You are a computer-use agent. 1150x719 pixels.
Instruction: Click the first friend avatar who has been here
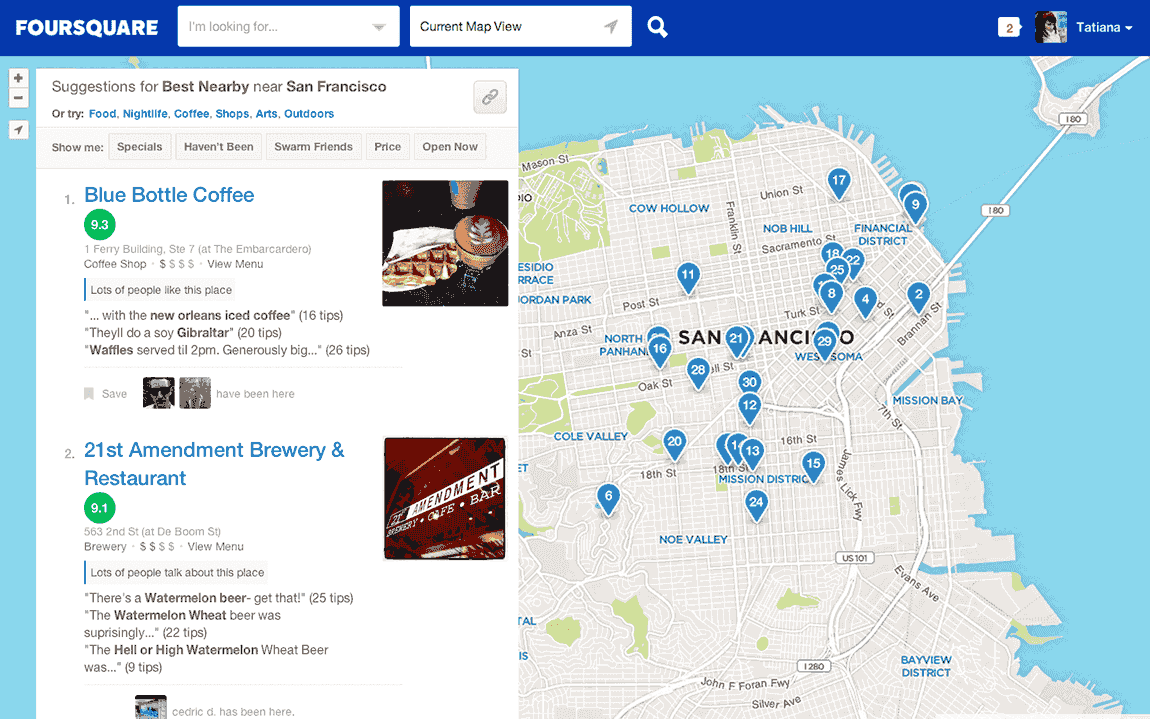click(158, 393)
